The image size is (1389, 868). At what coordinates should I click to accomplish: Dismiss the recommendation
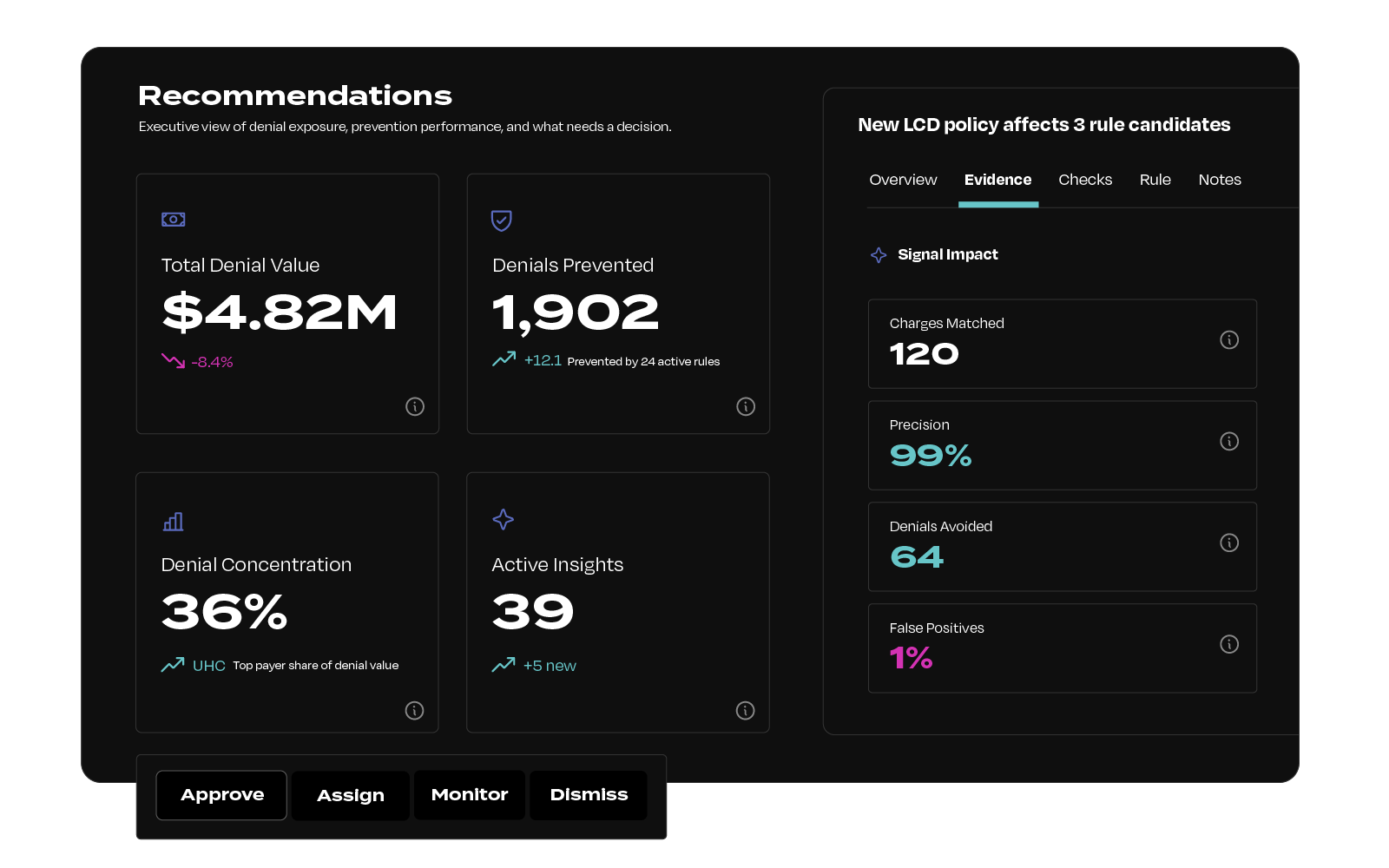589,795
